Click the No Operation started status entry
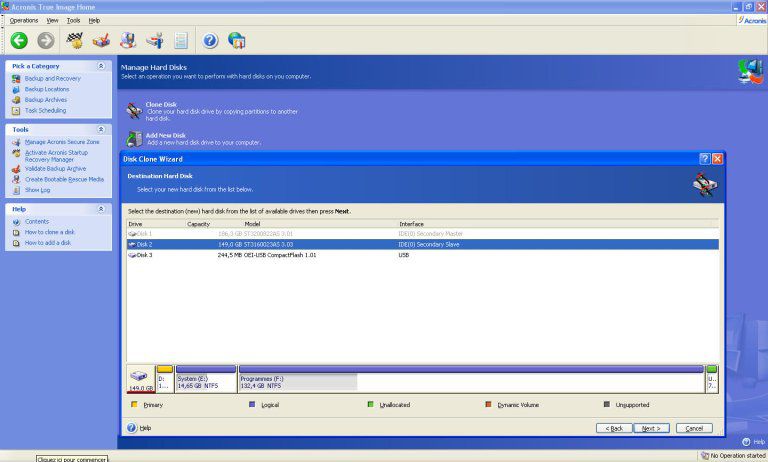The image size is (768, 462). click(733, 456)
